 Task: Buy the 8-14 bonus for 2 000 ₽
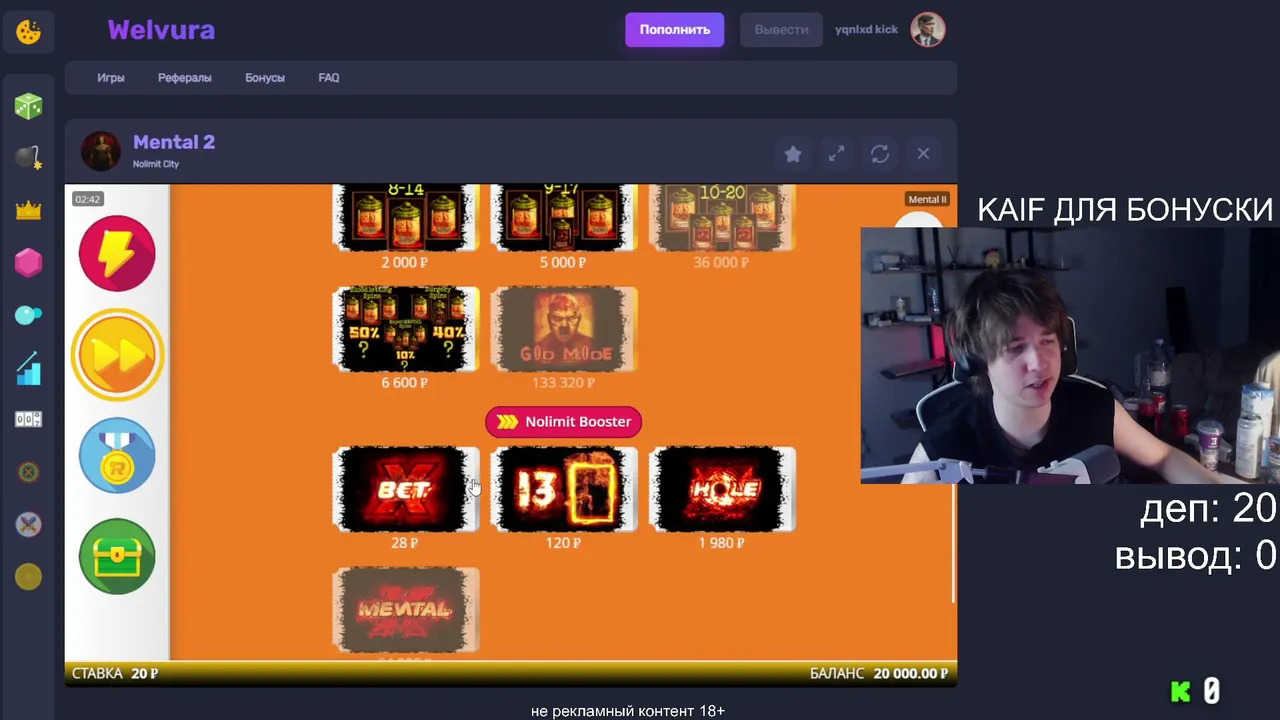[x=405, y=217]
